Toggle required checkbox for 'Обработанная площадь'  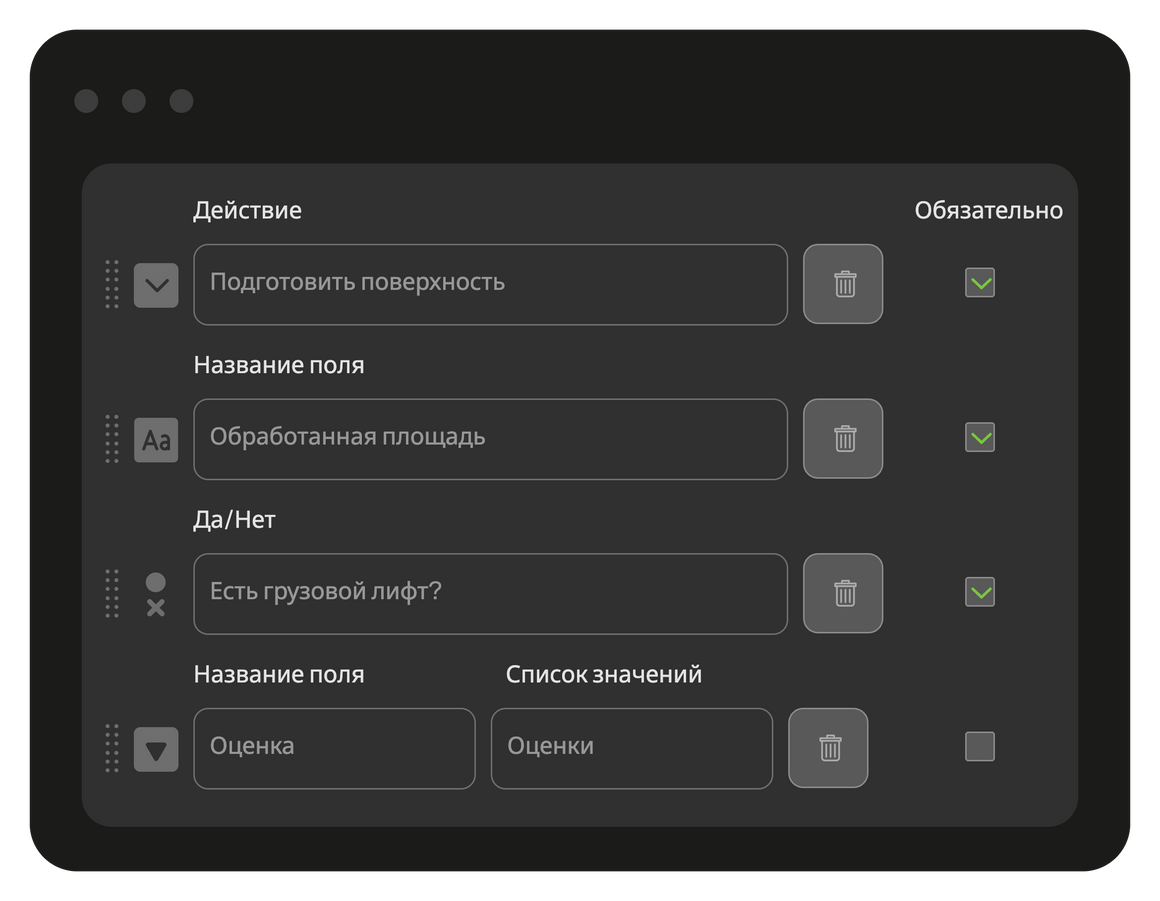tap(979, 437)
